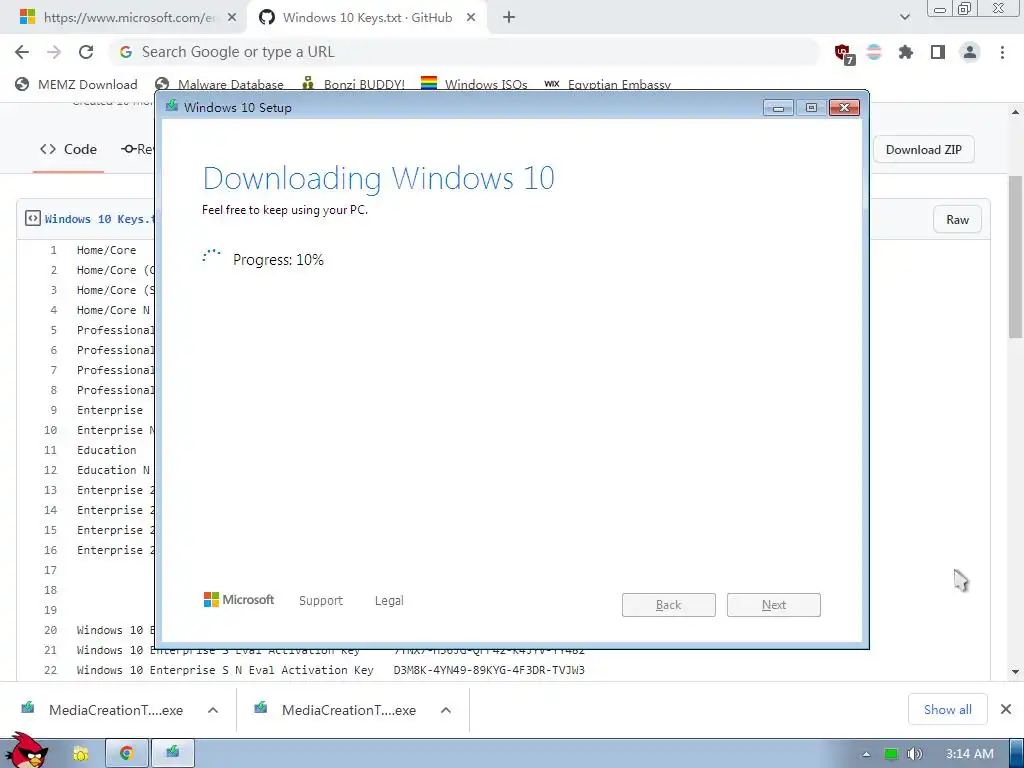Expand options chevron for second MediaCreationT download
This screenshot has height=768, width=1024.
(x=446, y=710)
